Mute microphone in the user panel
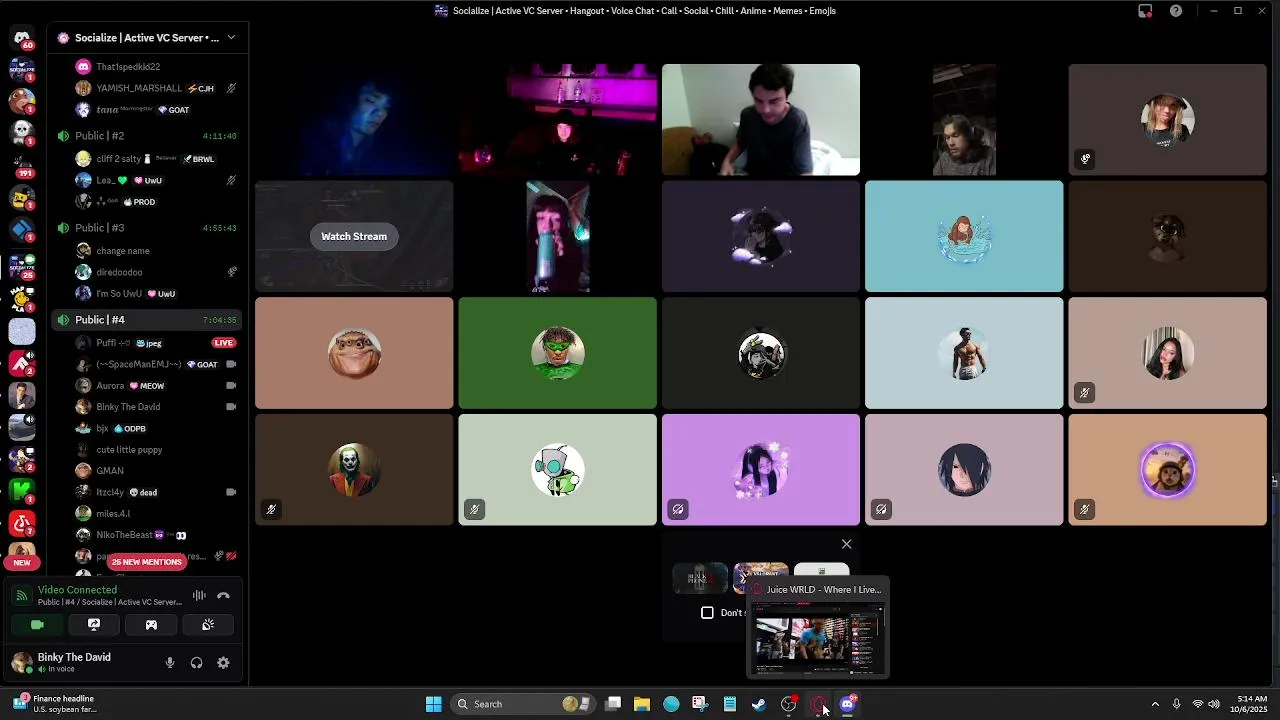Viewport: 1280px width, 720px height. coord(170,662)
